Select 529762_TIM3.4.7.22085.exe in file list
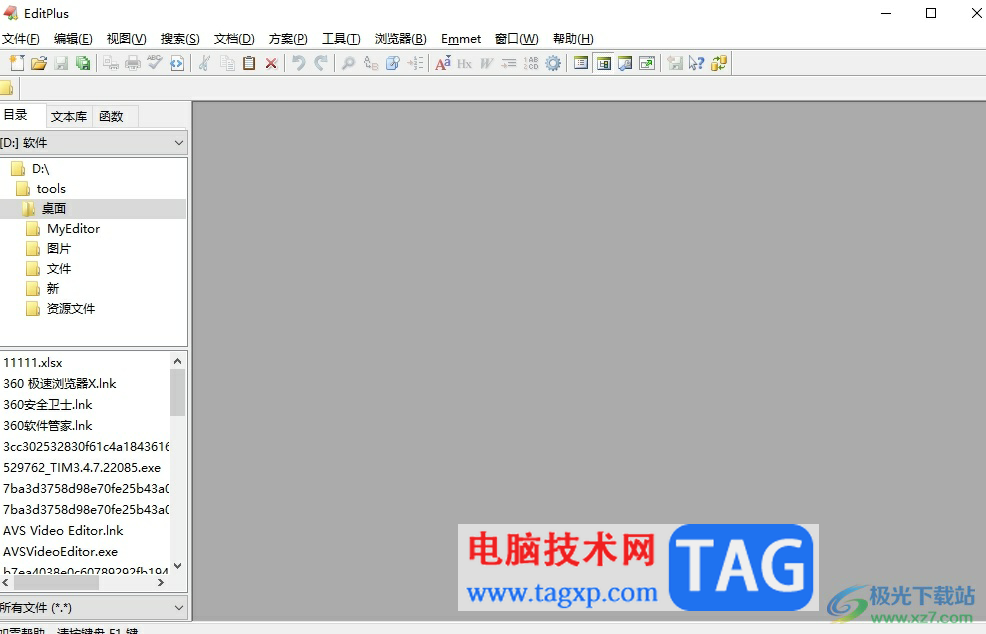The height and width of the screenshot is (634, 986). pos(82,468)
